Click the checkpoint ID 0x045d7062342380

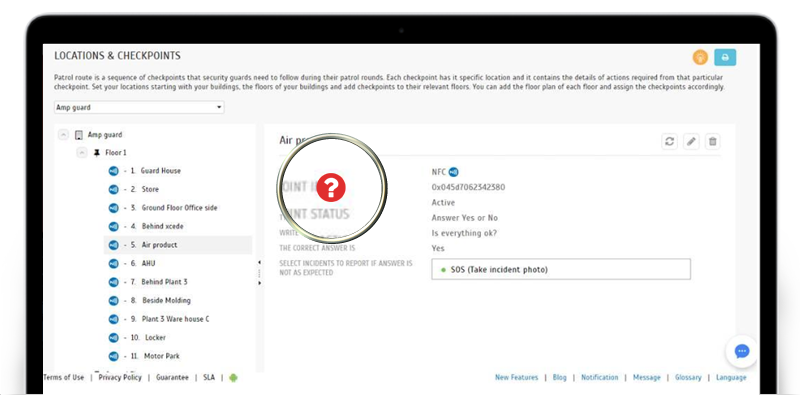(x=468, y=187)
